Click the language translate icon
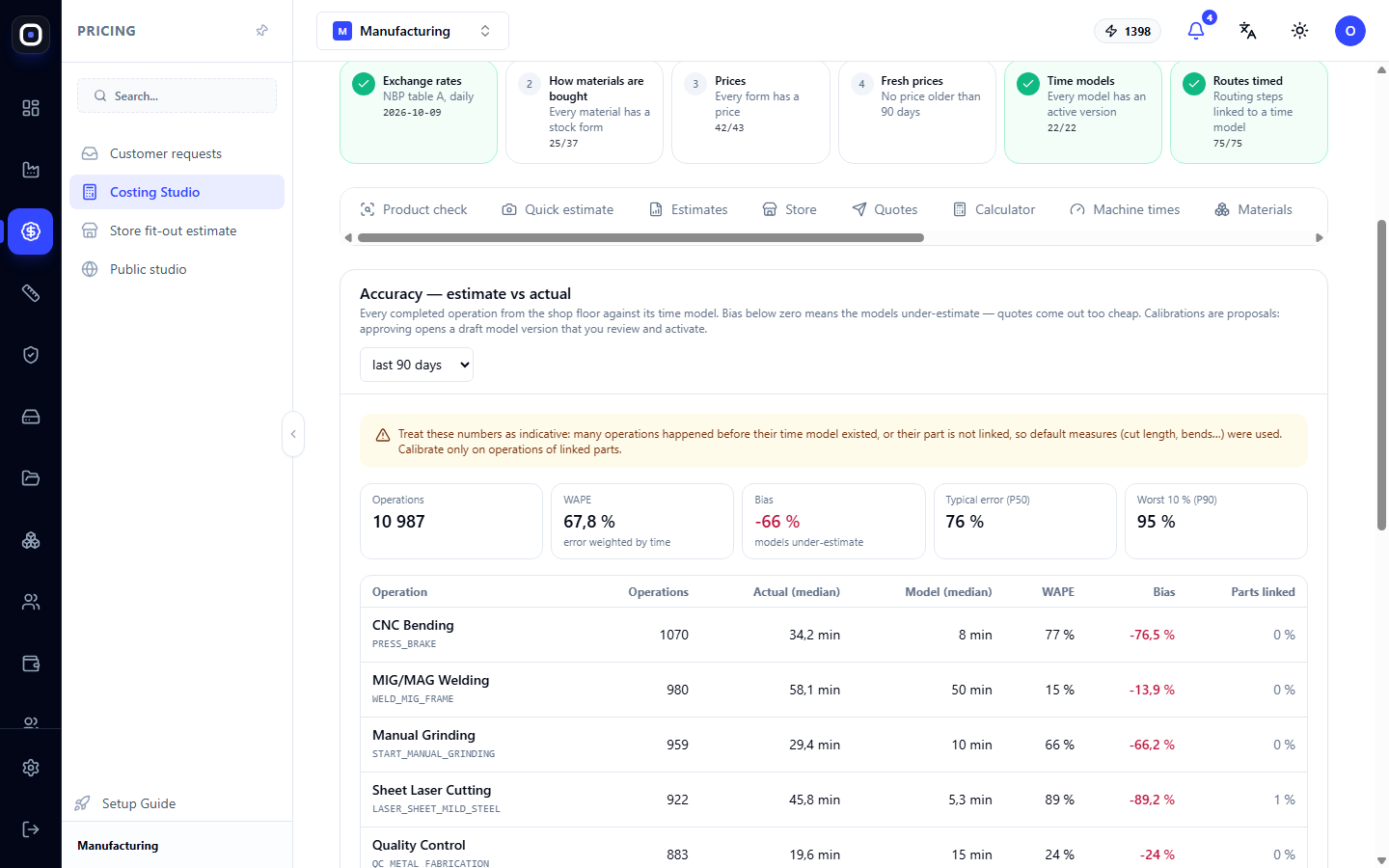The width and height of the screenshot is (1389, 868). point(1248,31)
